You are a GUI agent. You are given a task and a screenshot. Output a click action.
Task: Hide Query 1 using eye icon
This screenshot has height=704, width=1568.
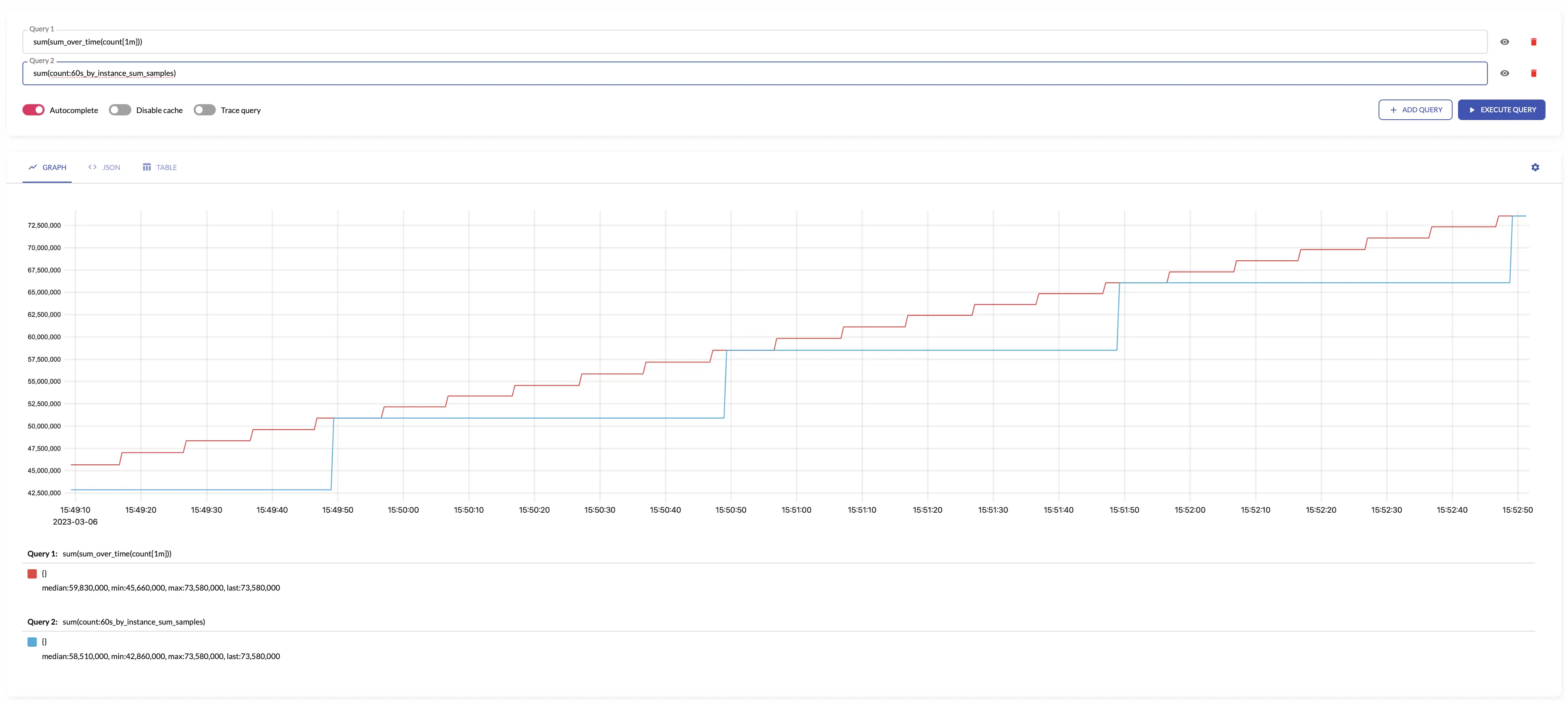coord(1504,42)
